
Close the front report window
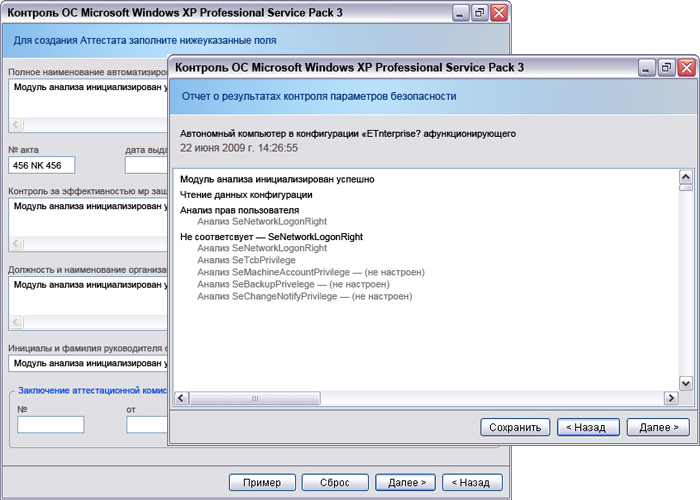coord(687,68)
